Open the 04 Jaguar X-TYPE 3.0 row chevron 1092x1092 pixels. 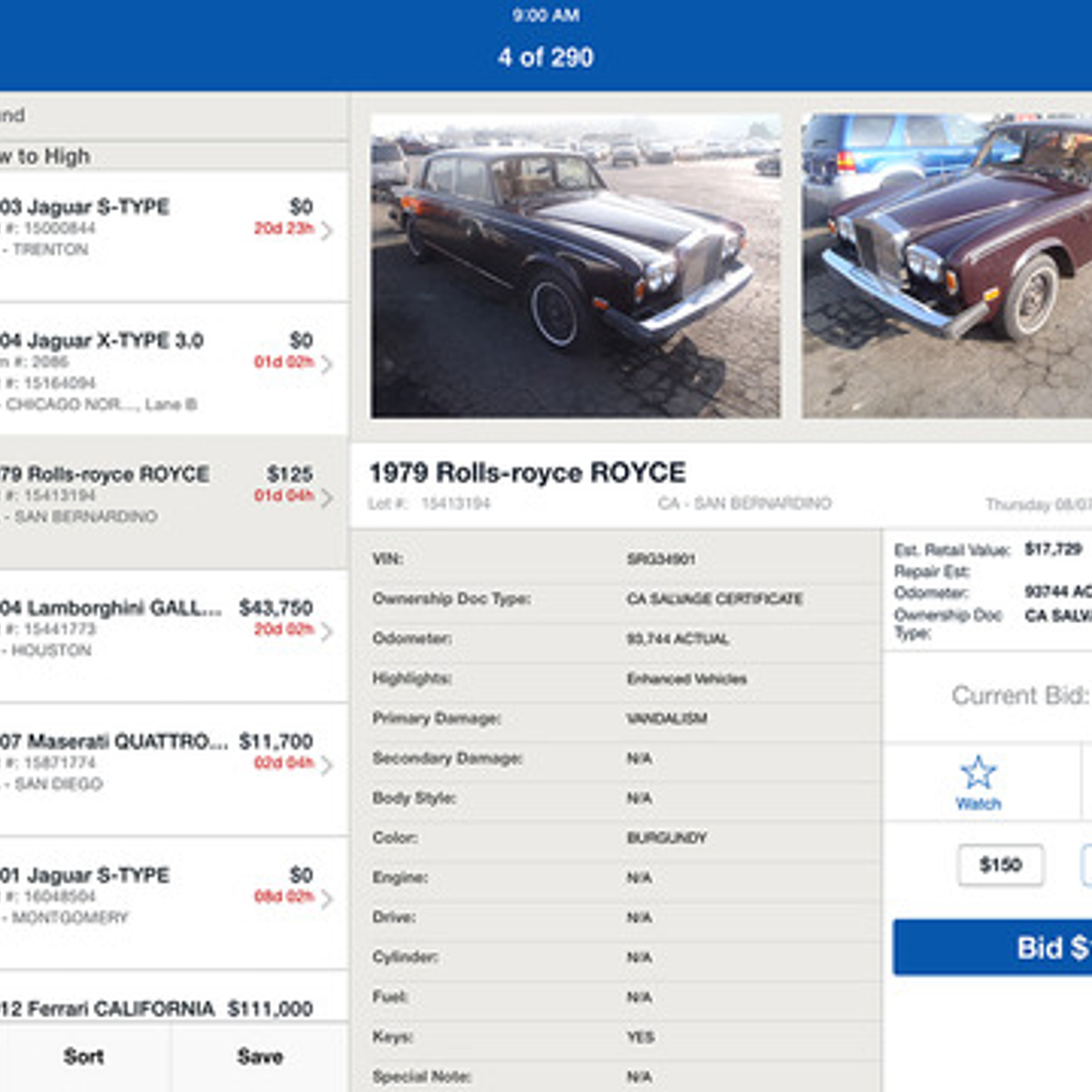327,364
